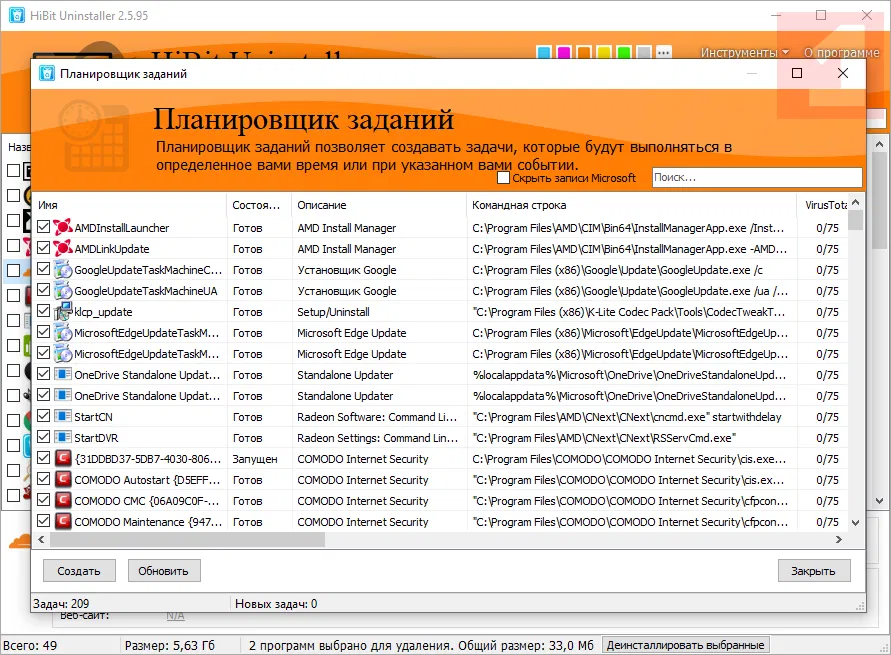Click VirusTotal 0/75 for AMDInstallLauncher
The width and height of the screenshot is (891, 655).
(x=827, y=228)
